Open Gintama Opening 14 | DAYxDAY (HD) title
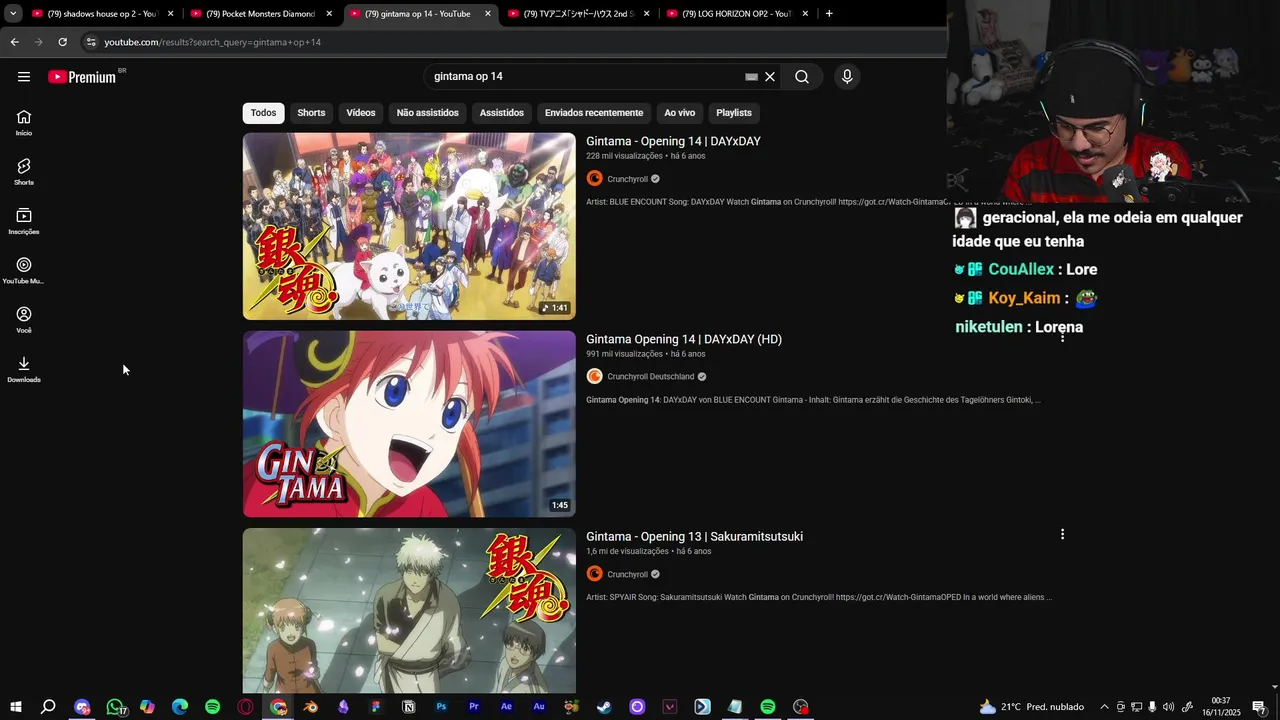1280x720 pixels. click(x=684, y=340)
